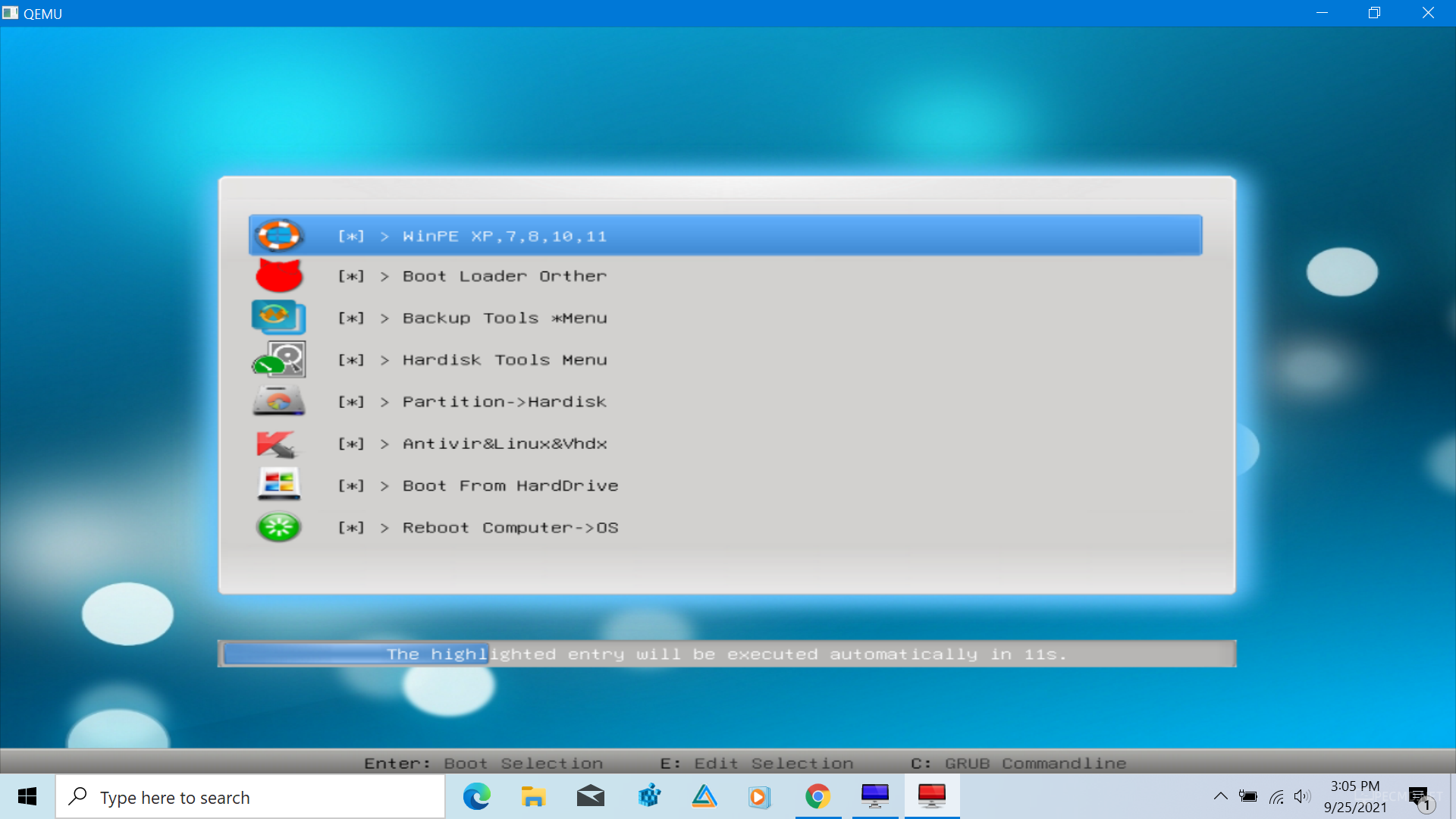Image resolution: width=1456 pixels, height=819 pixels.
Task: Click the red monitor taskbar app
Action: [x=932, y=796]
